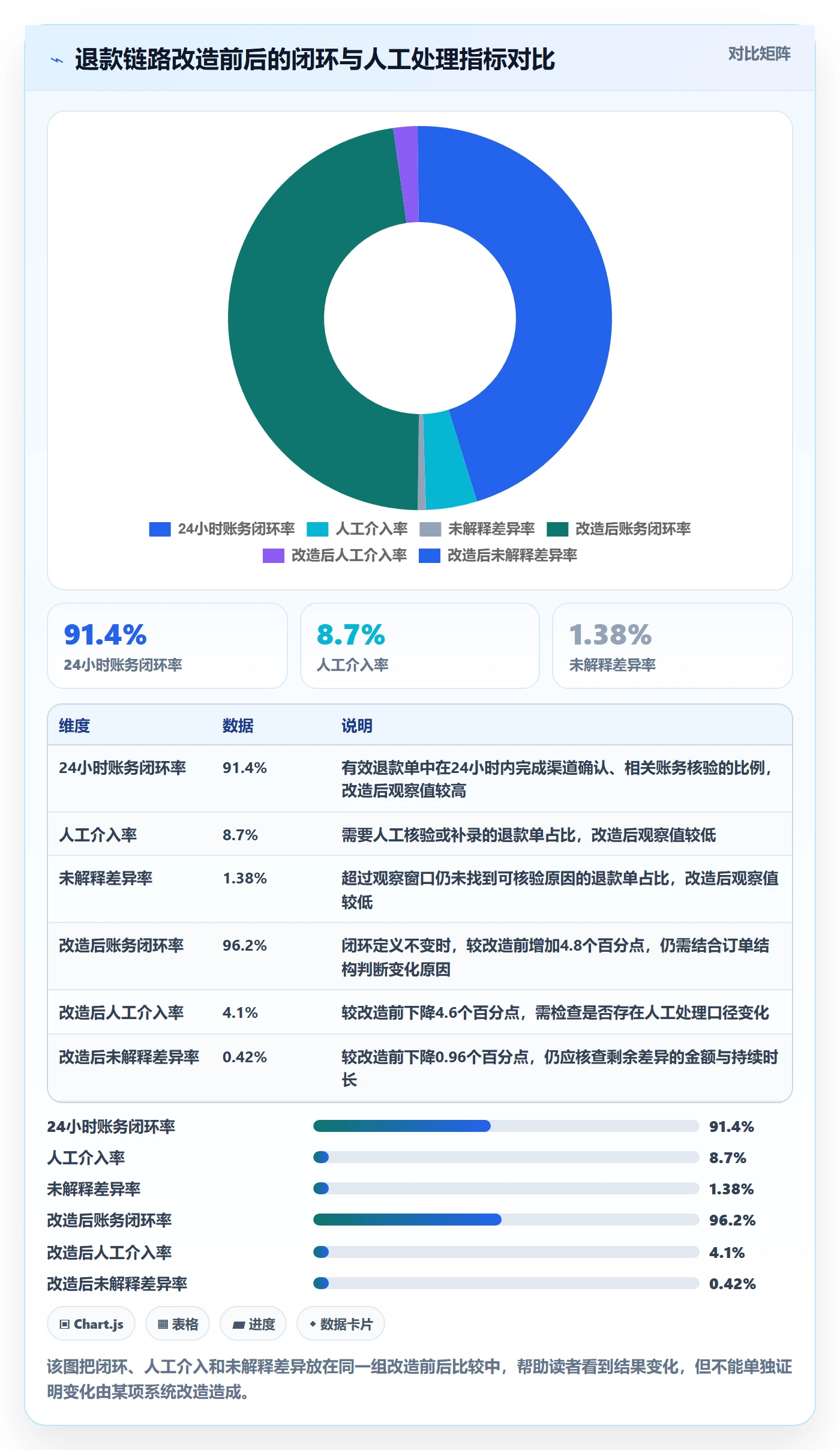Select table cell value 91.4%
The height and width of the screenshot is (1450, 840).
coord(245,768)
